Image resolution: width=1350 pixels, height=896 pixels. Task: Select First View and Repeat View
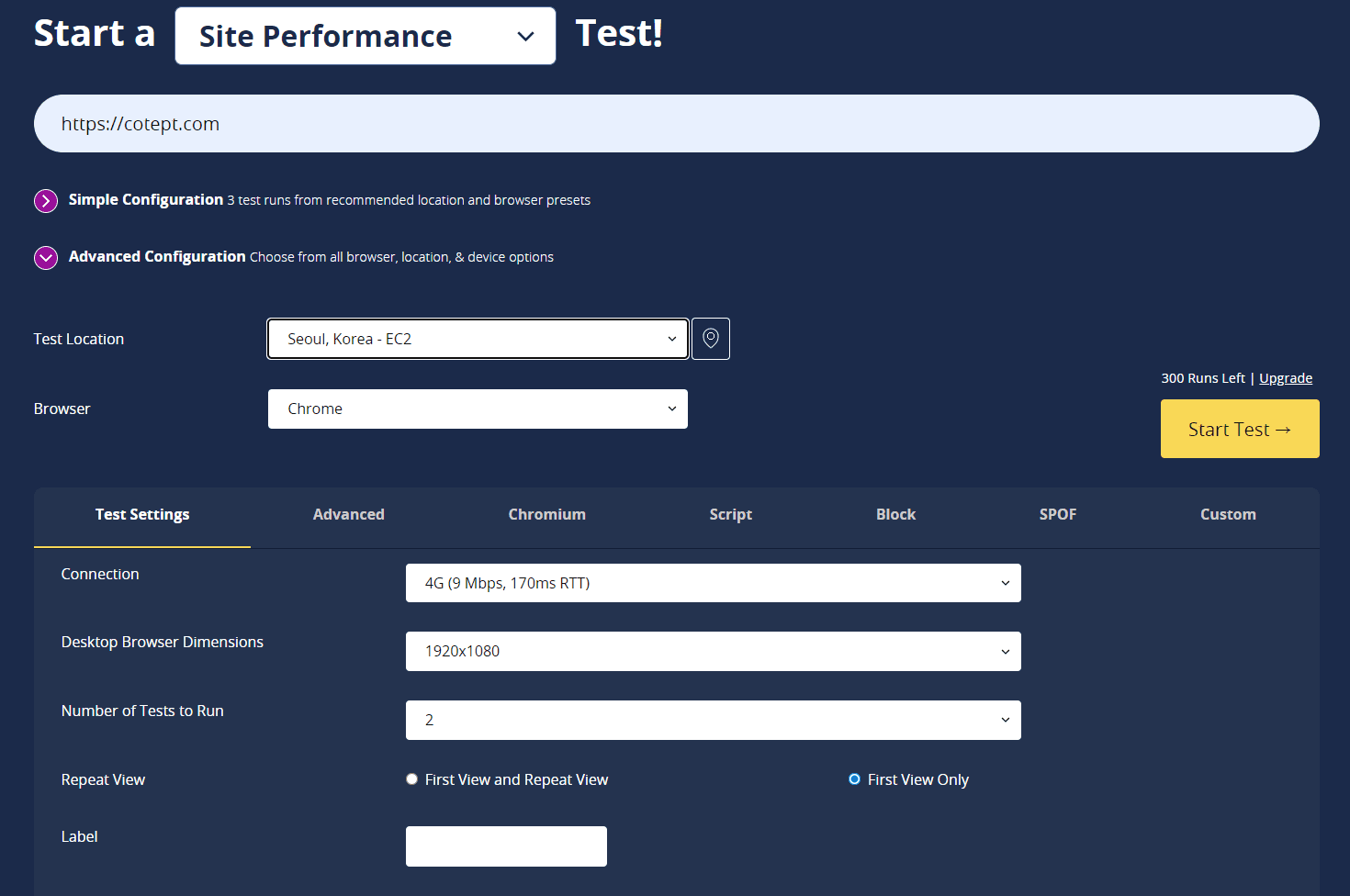412,779
